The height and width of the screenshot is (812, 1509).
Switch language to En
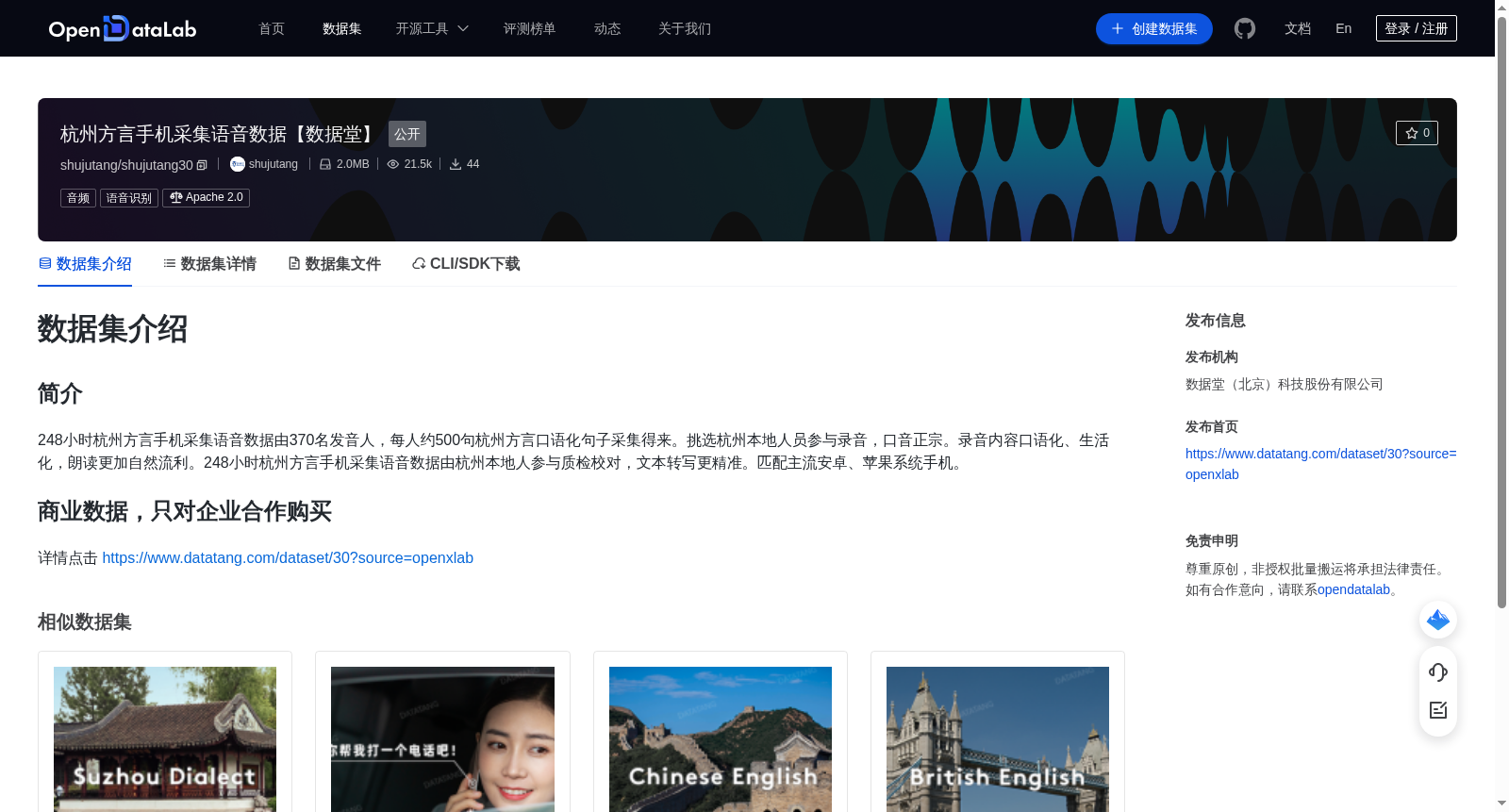tap(1343, 29)
